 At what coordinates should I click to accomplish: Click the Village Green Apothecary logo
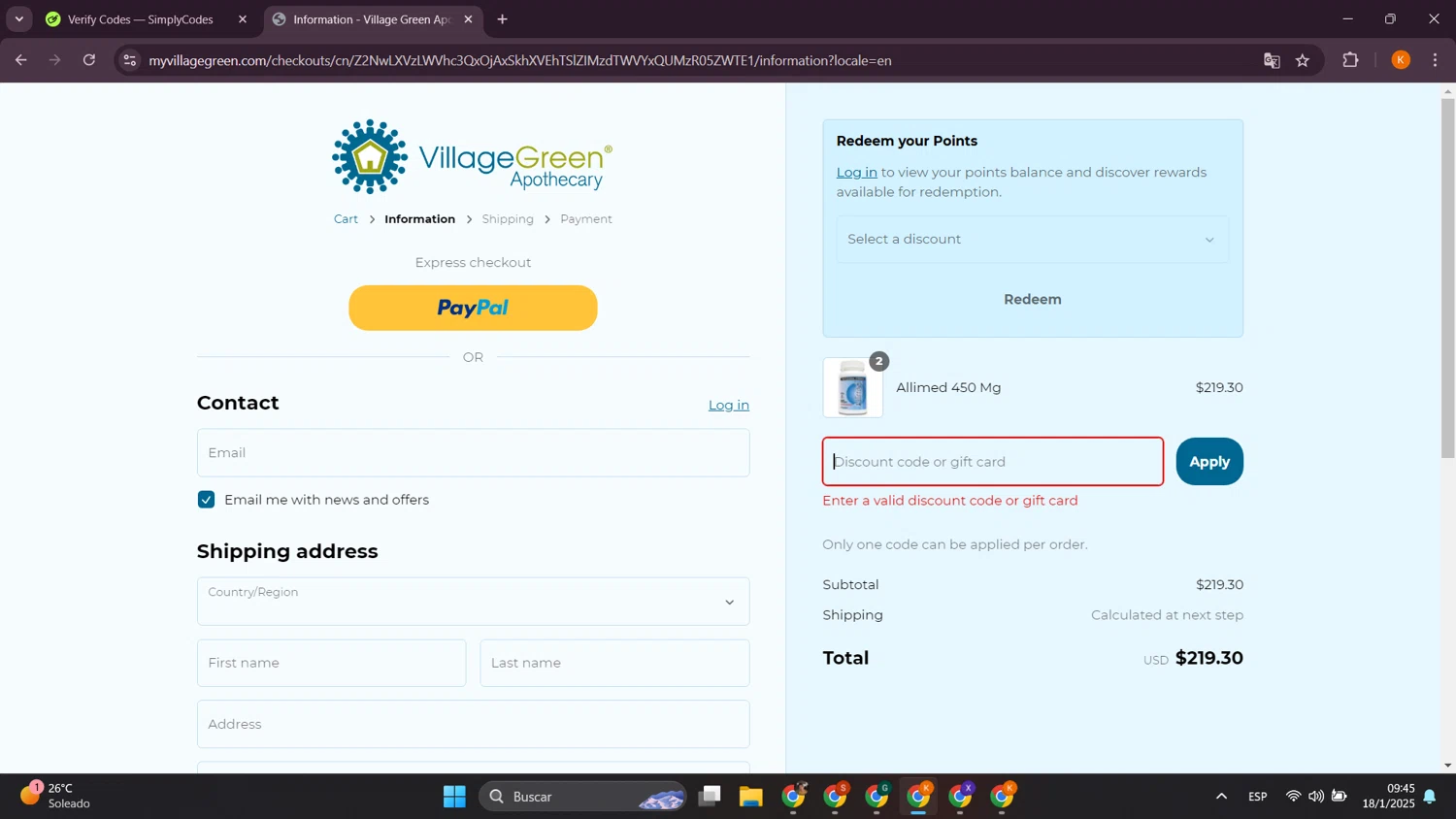473,156
